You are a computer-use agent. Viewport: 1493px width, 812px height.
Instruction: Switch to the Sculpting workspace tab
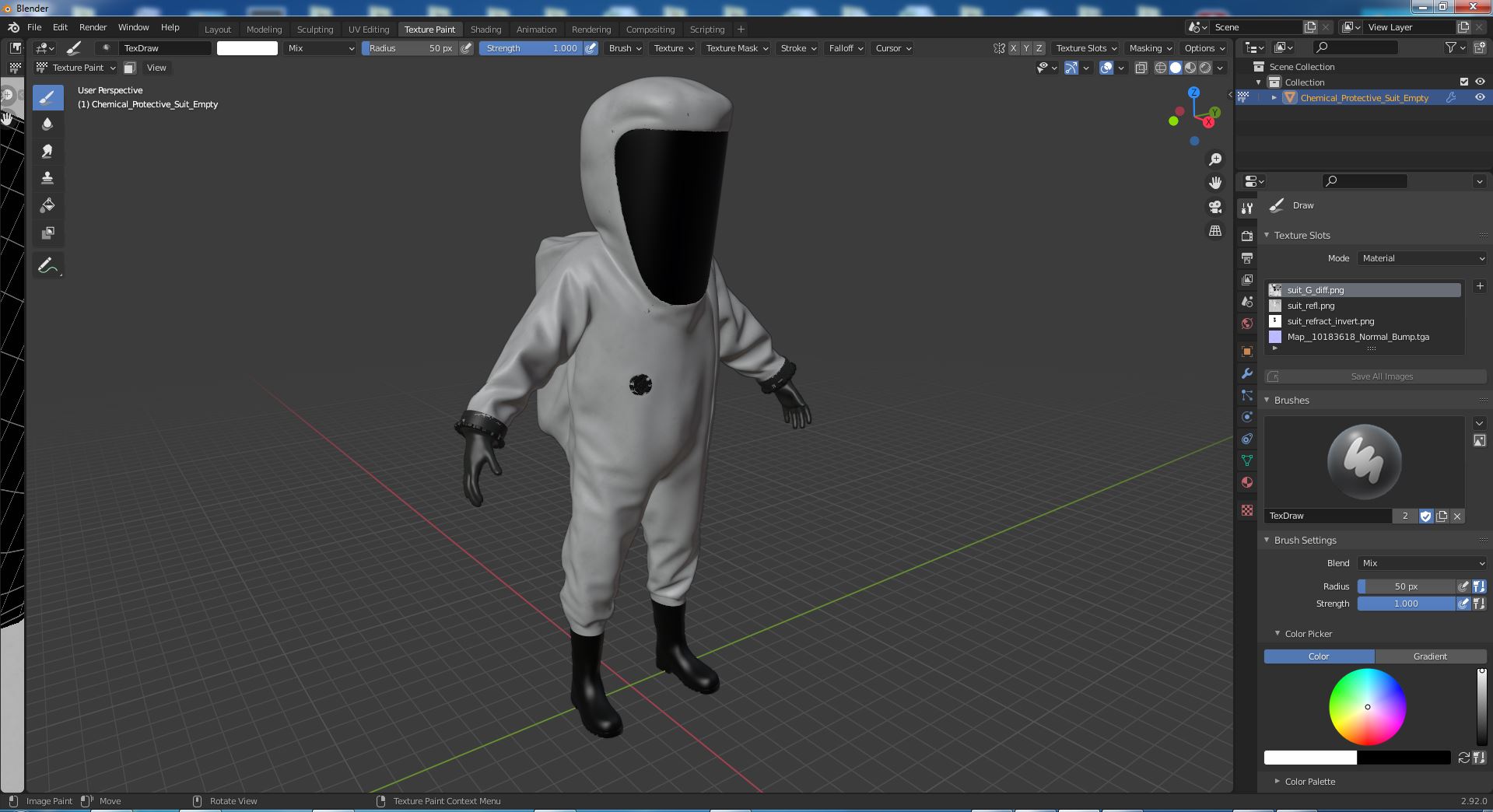click(314, 30)
